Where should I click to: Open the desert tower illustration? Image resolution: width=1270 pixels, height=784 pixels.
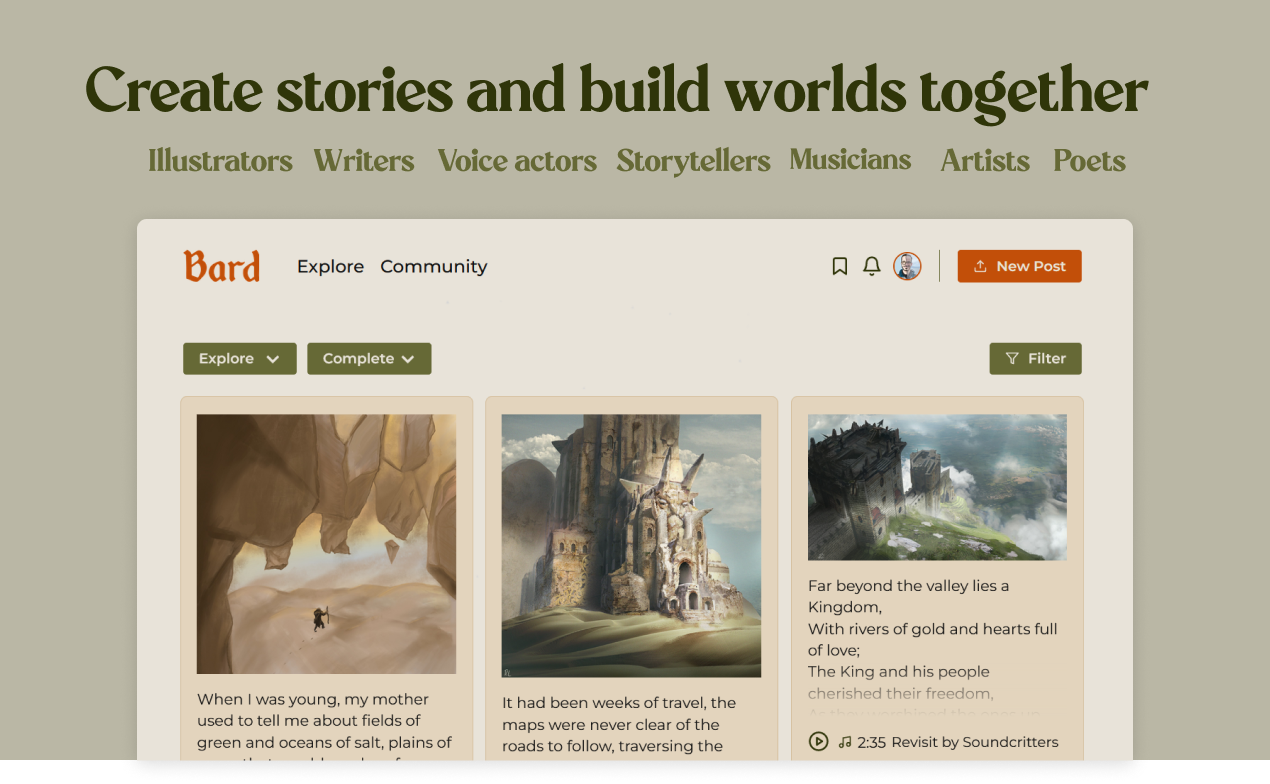[x=631, y=546]
